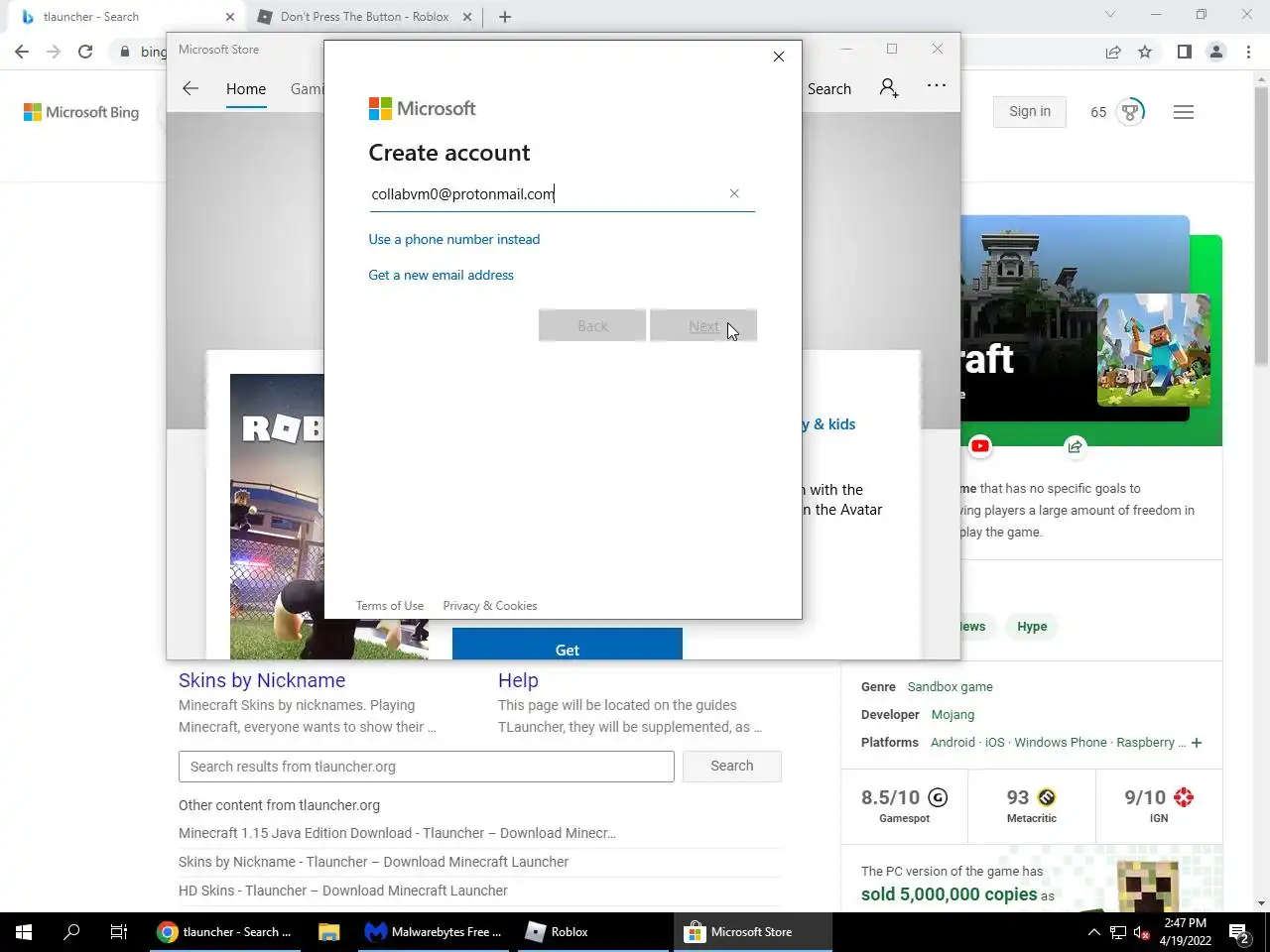Click the Mojang developer link
1270x952 pixels.
coord(952,714)
